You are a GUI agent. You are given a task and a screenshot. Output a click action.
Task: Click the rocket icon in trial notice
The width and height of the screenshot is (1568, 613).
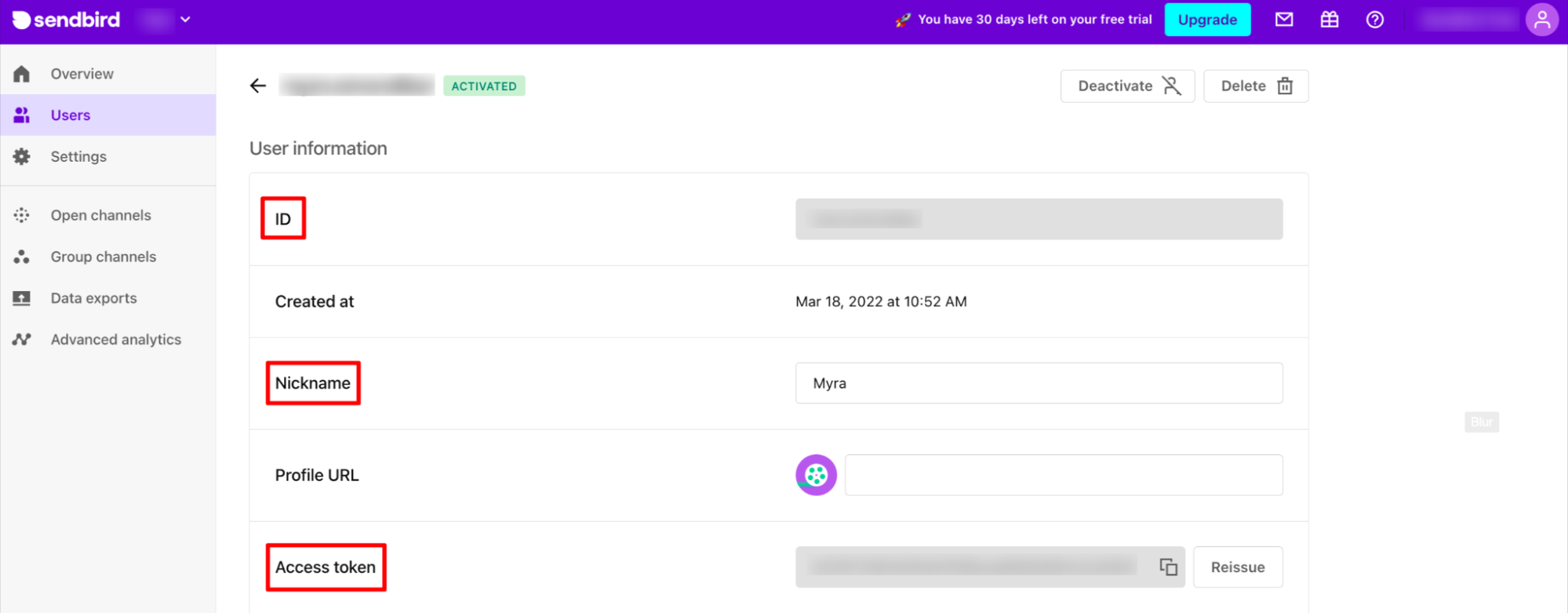pyautogui.click(x=903, y=20)
